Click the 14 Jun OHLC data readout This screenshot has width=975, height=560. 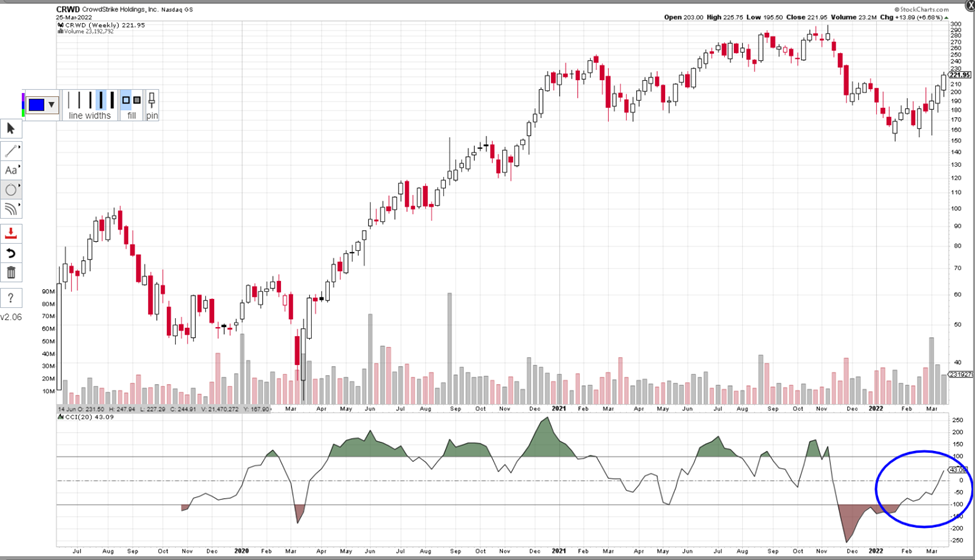coord(164,409)
